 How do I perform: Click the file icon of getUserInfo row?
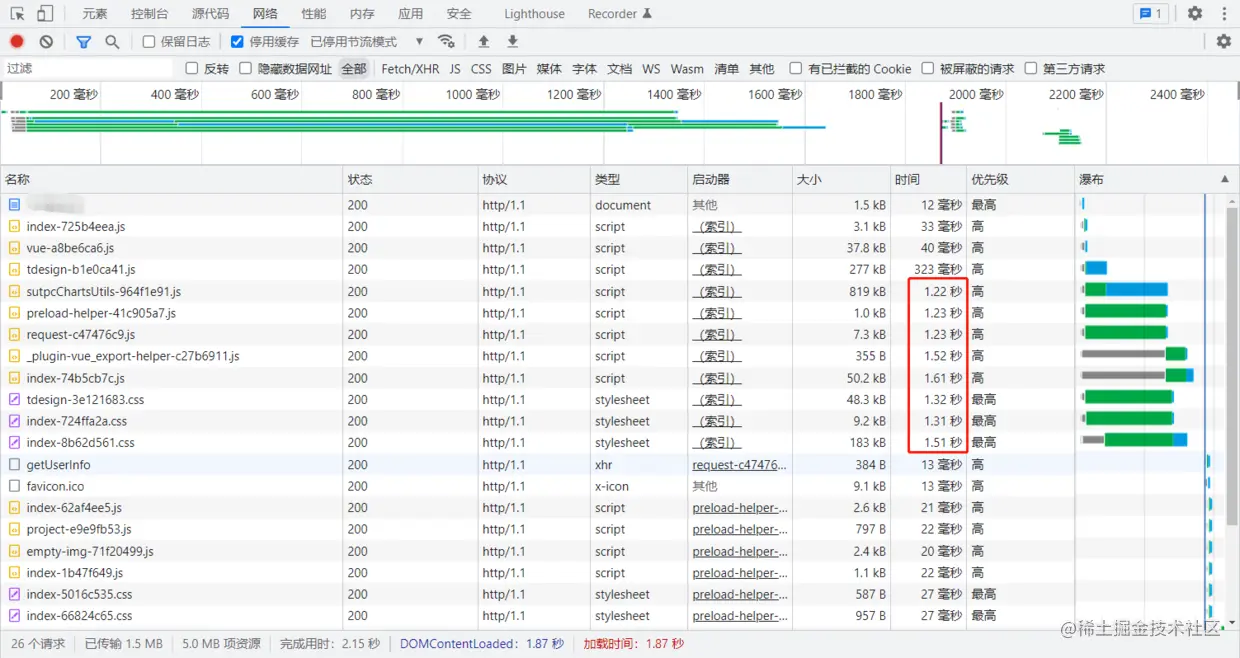click(x=14, y=464)
